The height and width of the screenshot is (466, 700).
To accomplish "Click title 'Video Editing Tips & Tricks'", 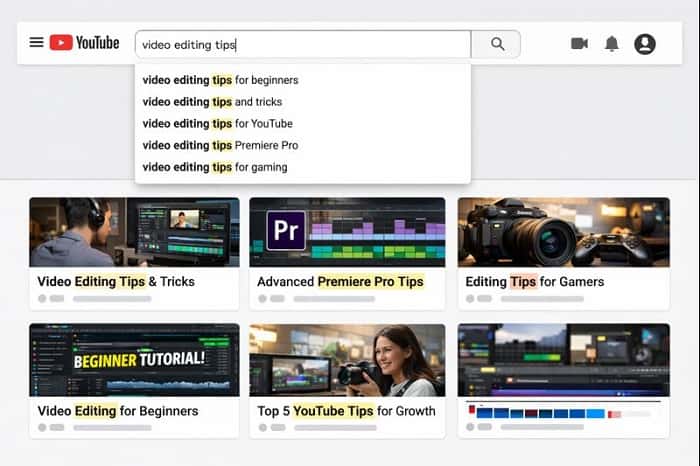I will [116, 282].
